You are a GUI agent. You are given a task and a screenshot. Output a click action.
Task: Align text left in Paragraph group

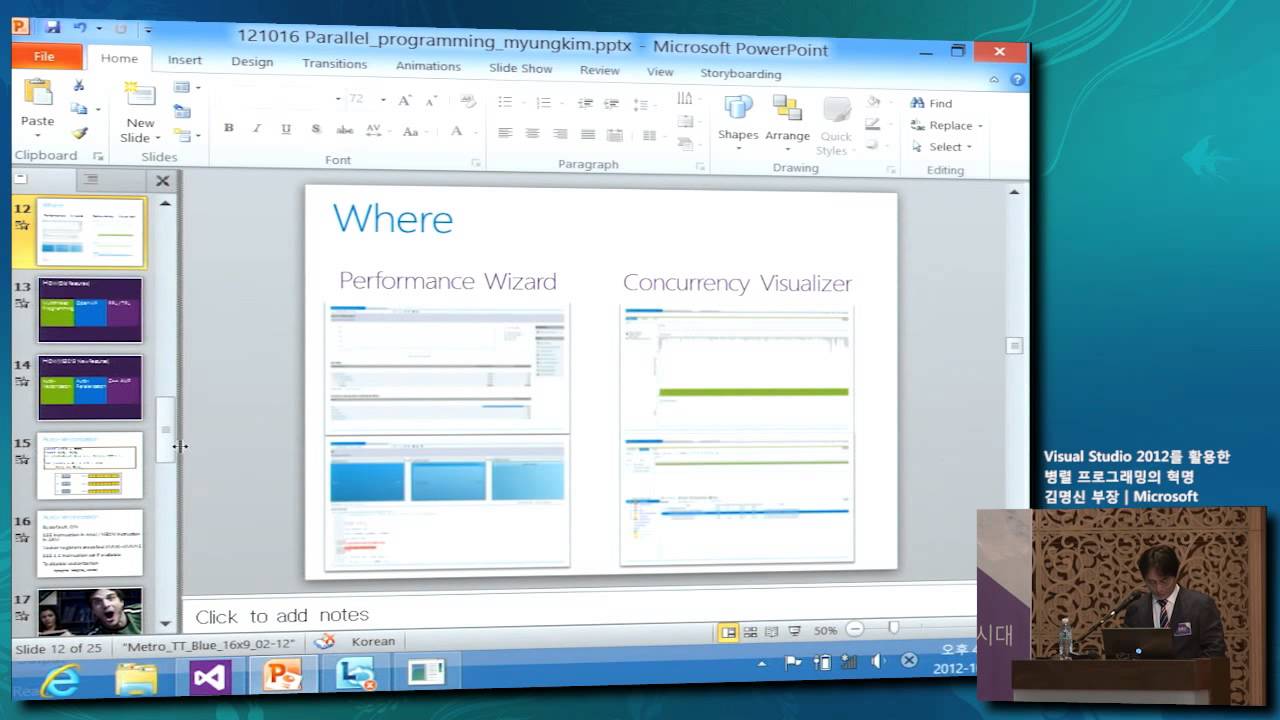[x=505, y=133]
